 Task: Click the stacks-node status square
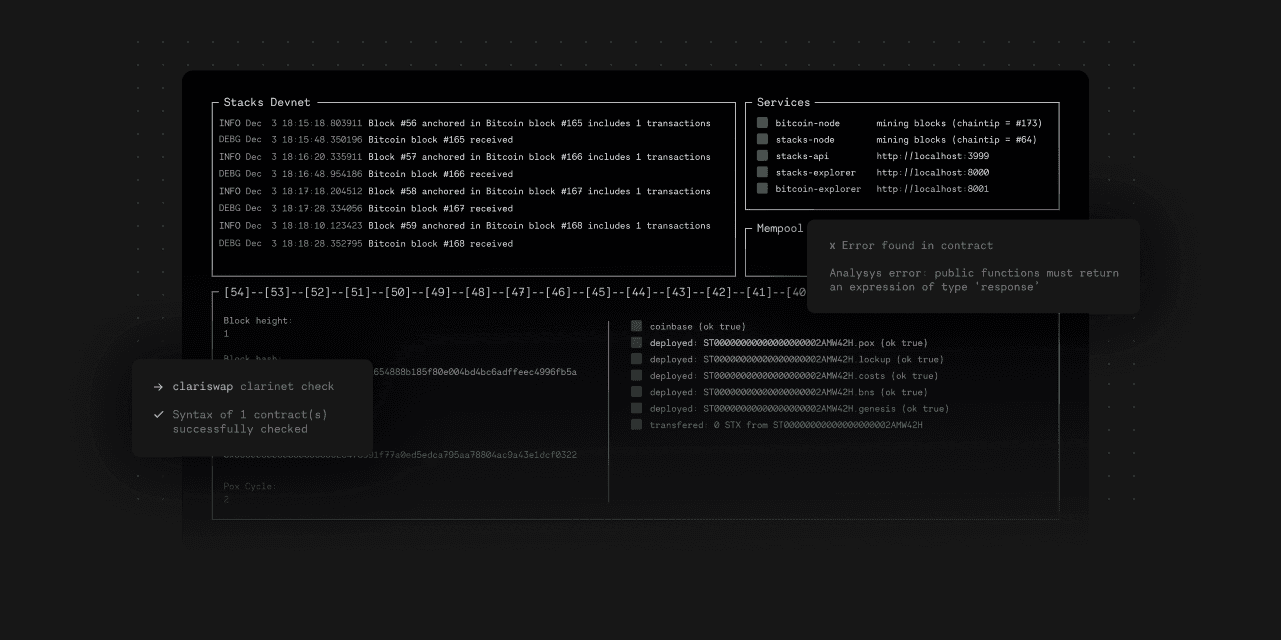(x=762, y=140)
